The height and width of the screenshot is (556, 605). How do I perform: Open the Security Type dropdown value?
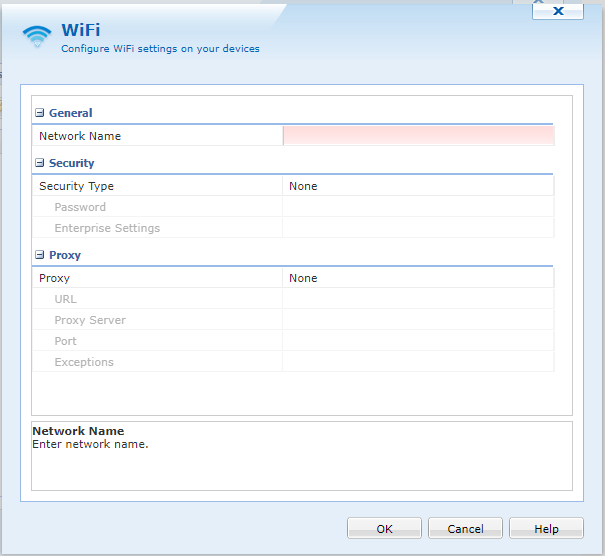click(x=418, y=186)
